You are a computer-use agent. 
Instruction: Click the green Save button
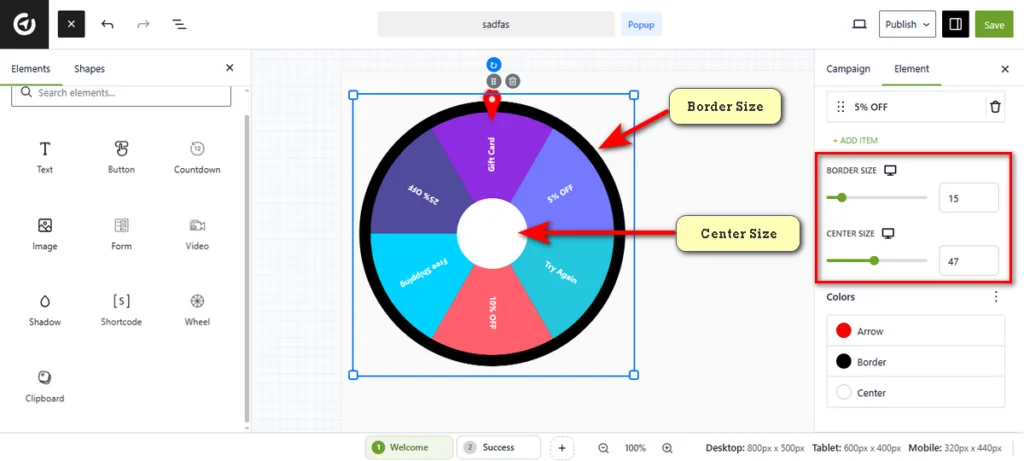click(993, 24)
